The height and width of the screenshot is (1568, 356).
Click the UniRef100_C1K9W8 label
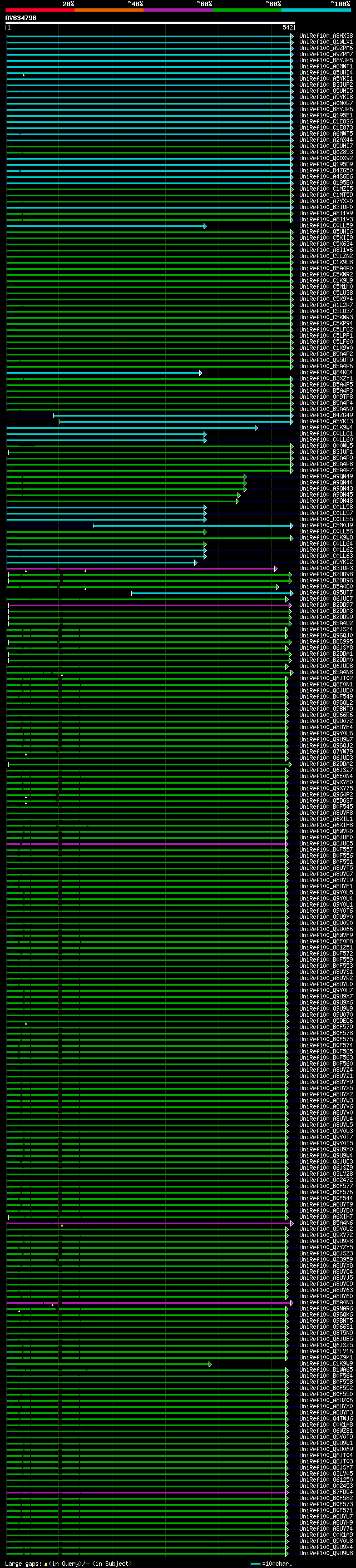coord(325,537)
